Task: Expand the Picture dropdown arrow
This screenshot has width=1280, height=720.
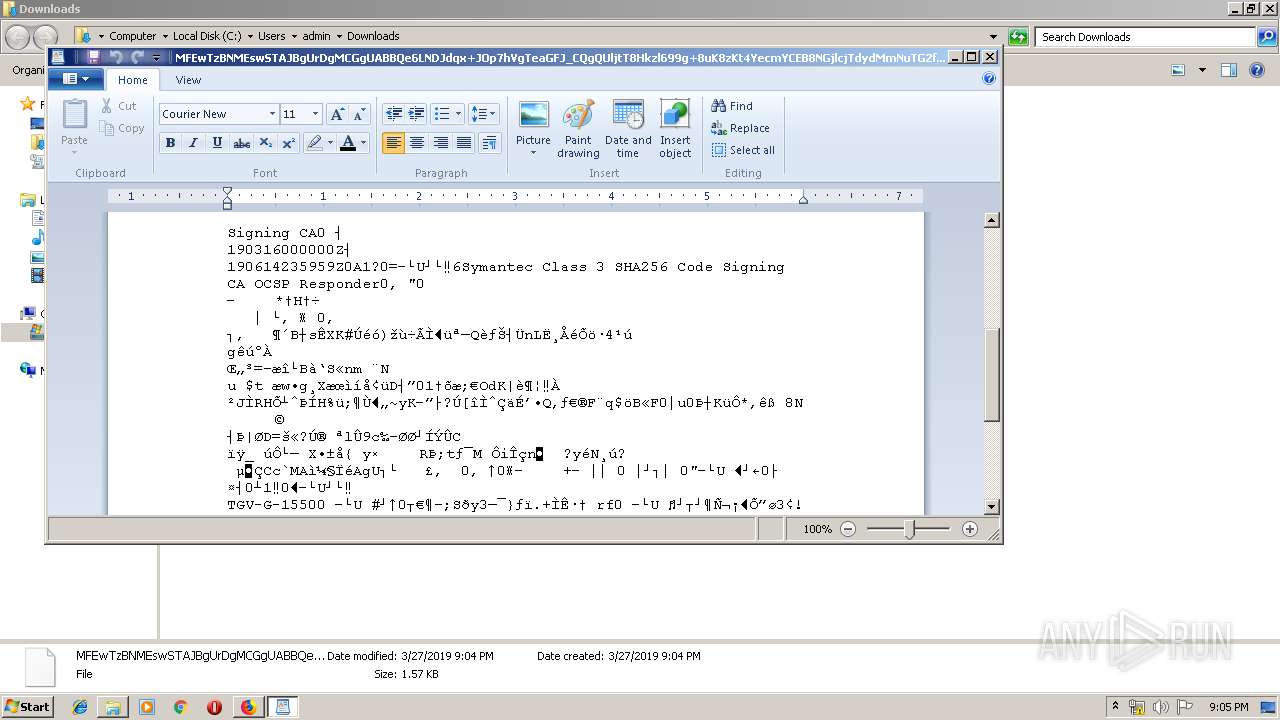Action: coord(533,153)
